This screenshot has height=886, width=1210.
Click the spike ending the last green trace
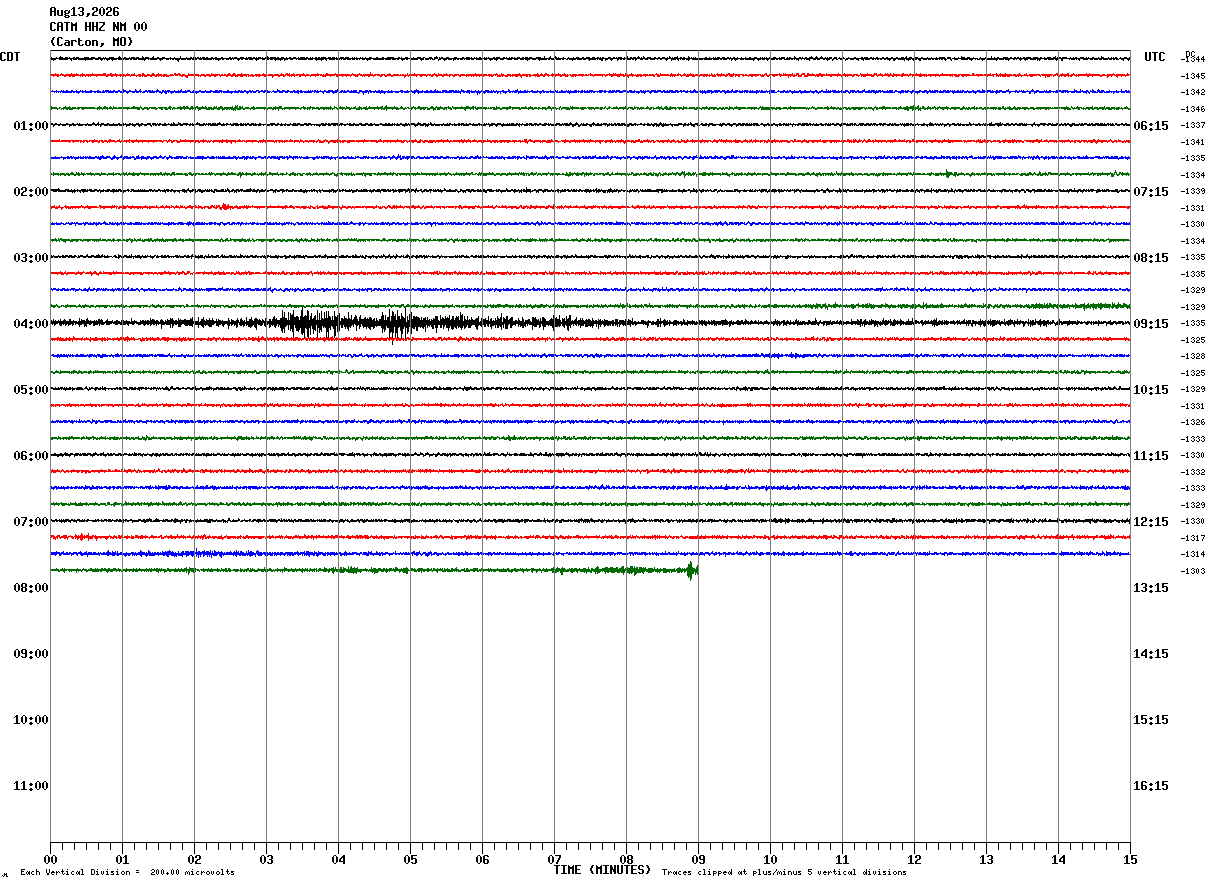point(691,571)
